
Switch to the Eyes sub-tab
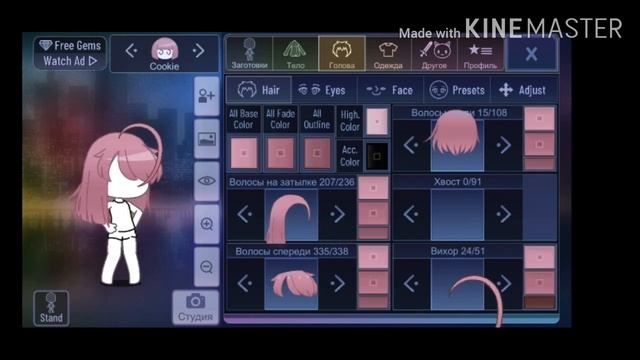point(324,90)
